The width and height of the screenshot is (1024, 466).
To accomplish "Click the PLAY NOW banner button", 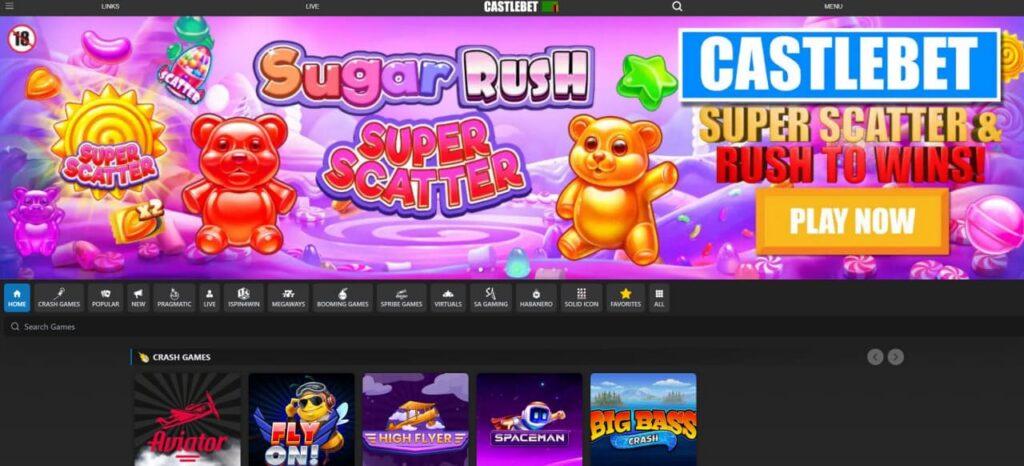I will pyautogui.click(x=852, y=221).
